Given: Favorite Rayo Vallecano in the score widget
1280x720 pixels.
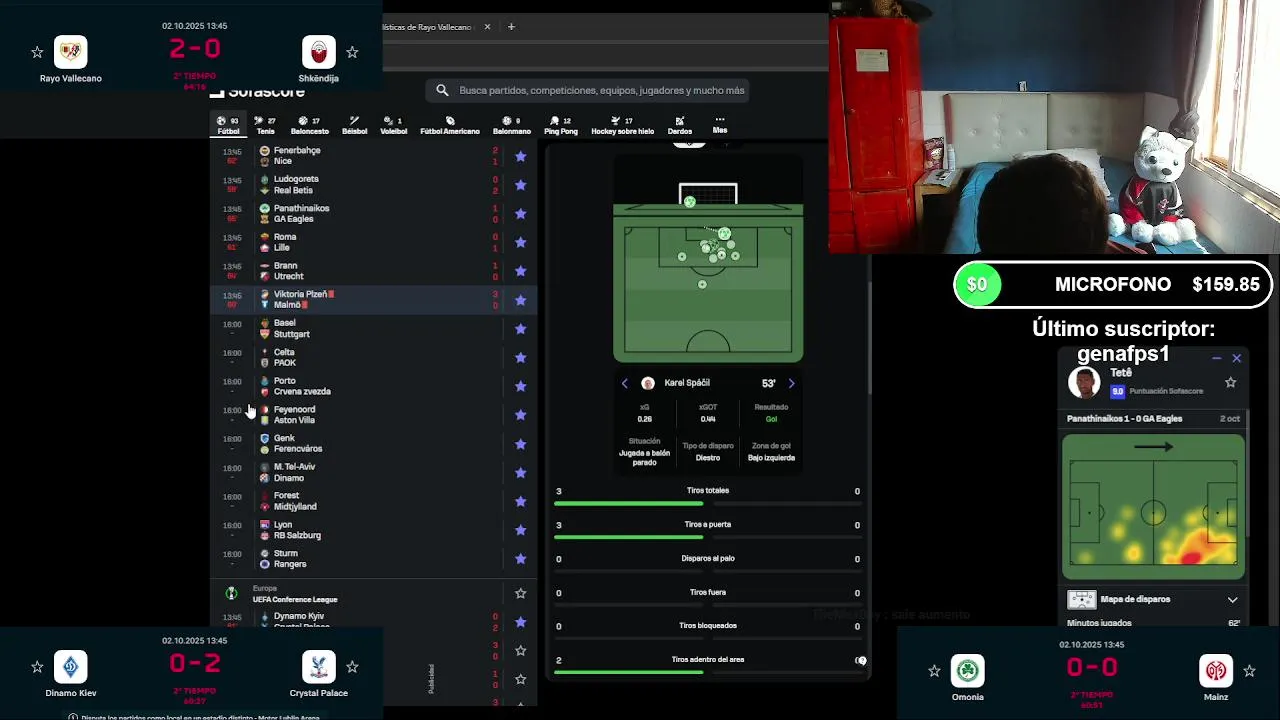Looking at the screenshot, I should coord(37,52).
